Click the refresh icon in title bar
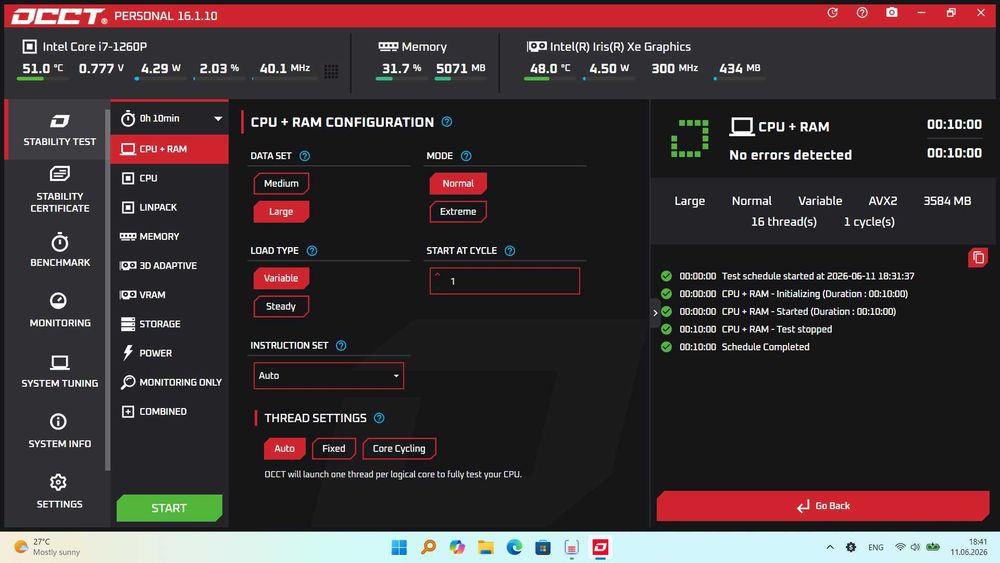This screenshot has width=1000, height=563. tap(832, 13)
